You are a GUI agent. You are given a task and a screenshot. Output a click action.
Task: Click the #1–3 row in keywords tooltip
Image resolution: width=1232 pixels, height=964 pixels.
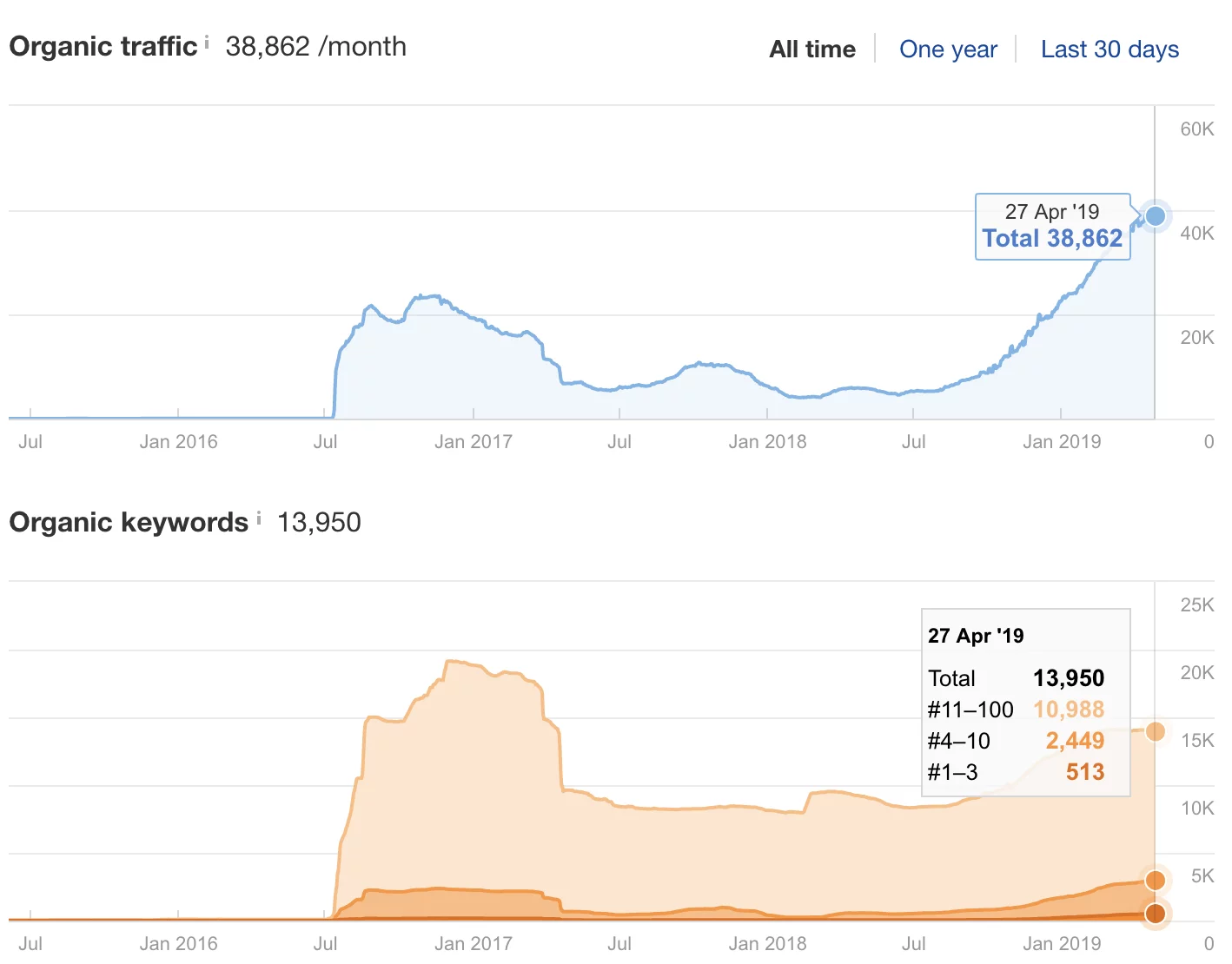(x=1015, y=772)
